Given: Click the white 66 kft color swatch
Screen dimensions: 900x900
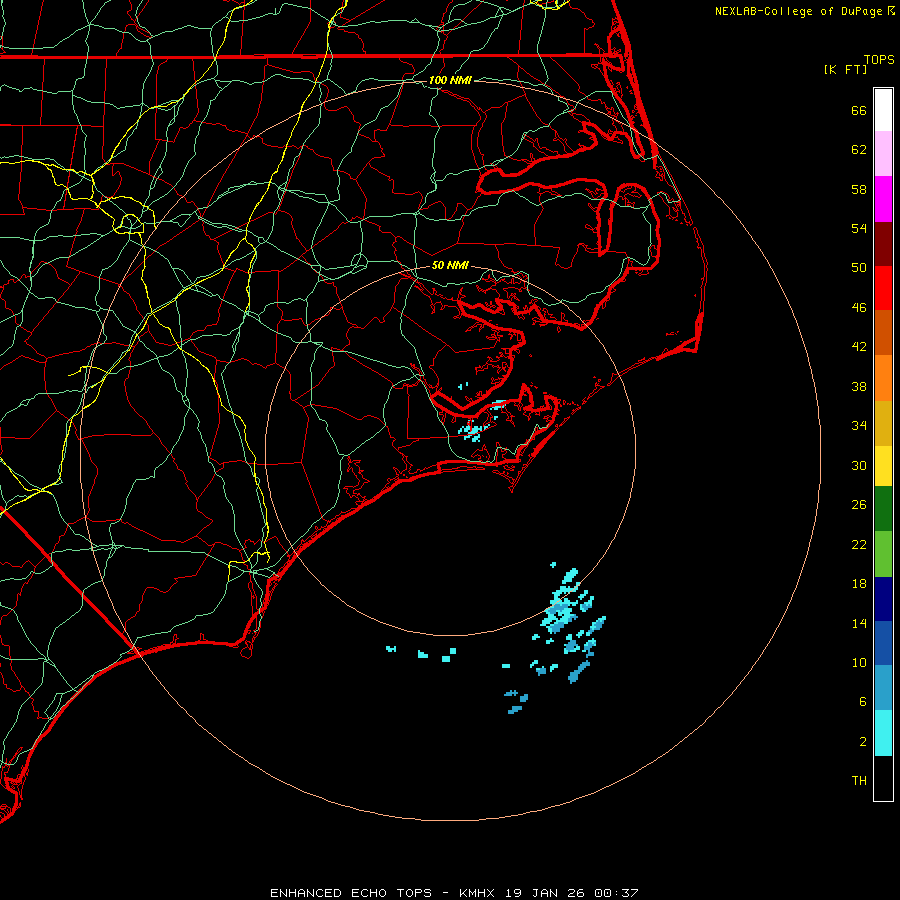Looking at the screenshot, I should [883, 110].
